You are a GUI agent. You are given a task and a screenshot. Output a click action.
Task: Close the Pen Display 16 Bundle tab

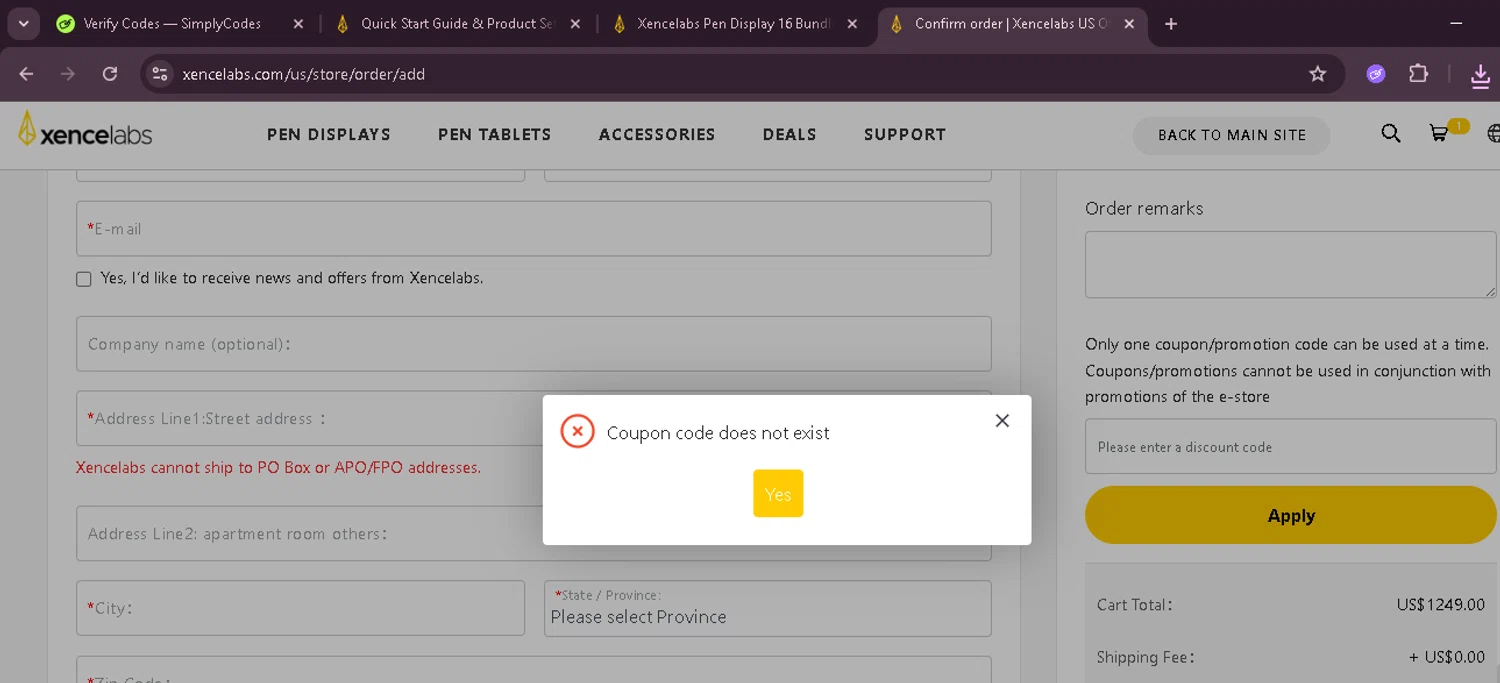pos(852,24)
